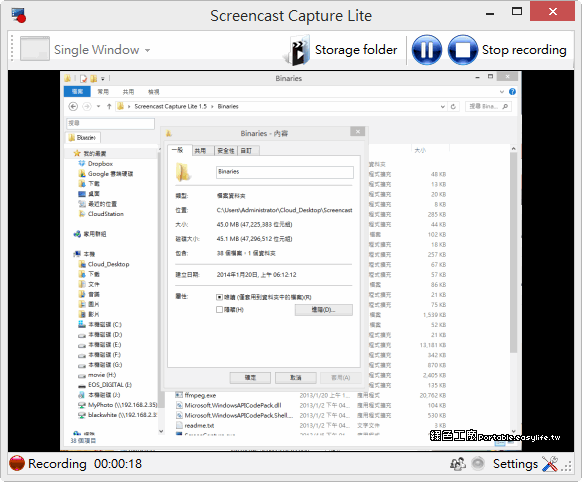582x482 pixels.
Task: Click the Forward arrow in Binaries explorer preview
Action: (86, 106)
